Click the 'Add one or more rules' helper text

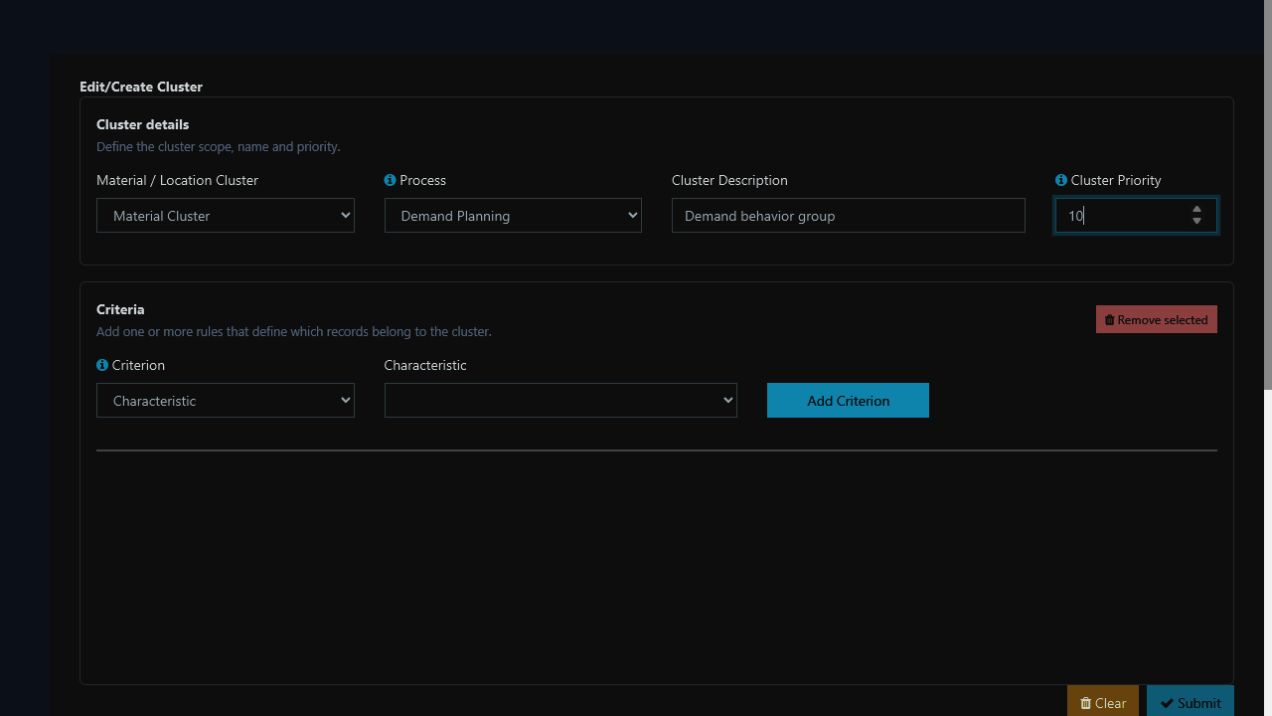coord(294,332)
